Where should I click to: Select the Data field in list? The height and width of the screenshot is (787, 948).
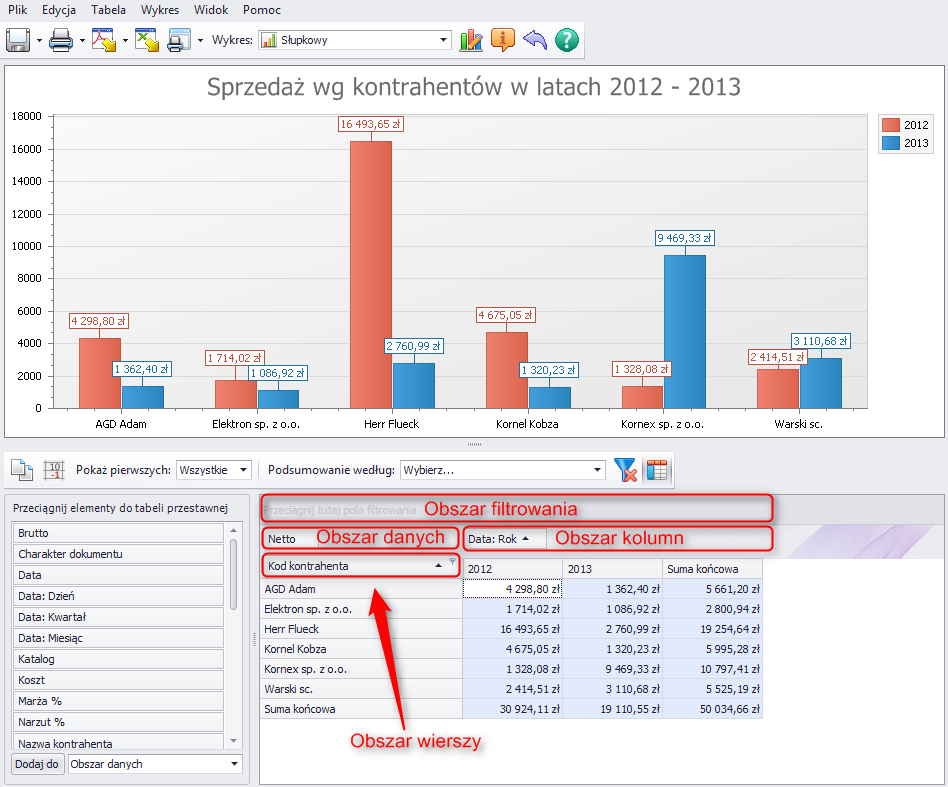coord(118,575)
